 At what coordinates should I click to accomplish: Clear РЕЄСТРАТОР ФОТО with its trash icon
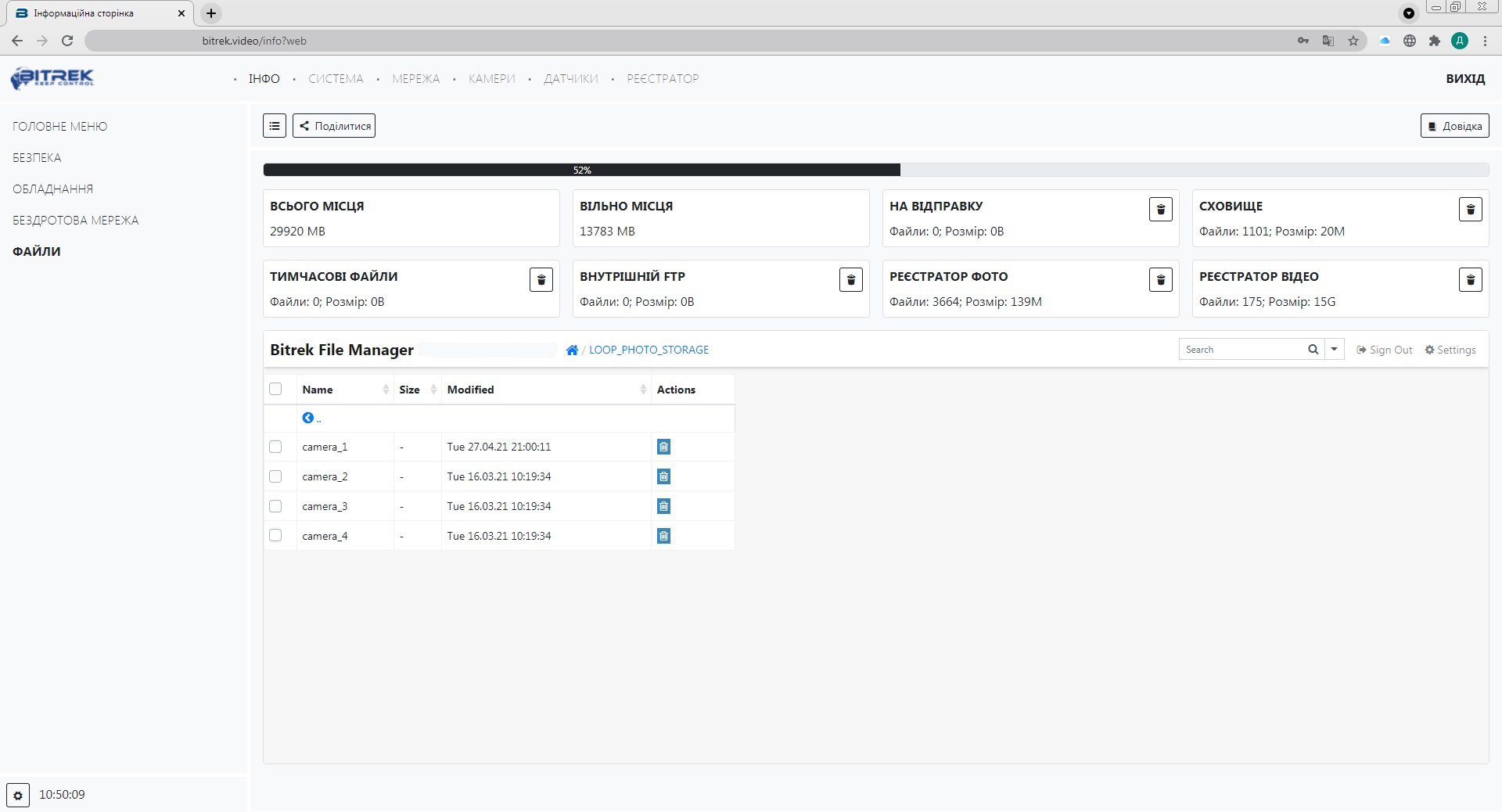[x=1160, y=280]
